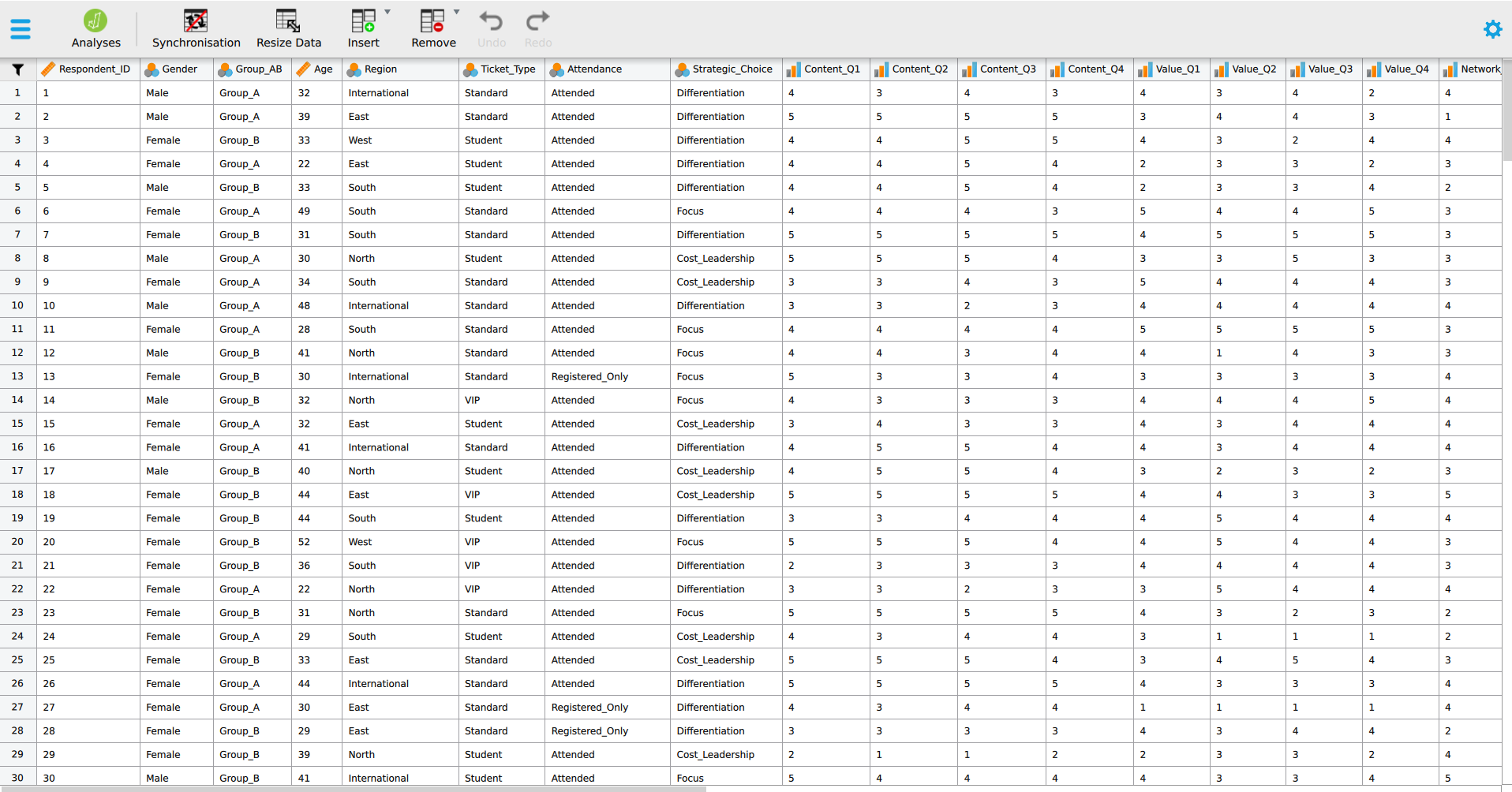Select the Value_Q2 column header

click(x=1248, y=69)
